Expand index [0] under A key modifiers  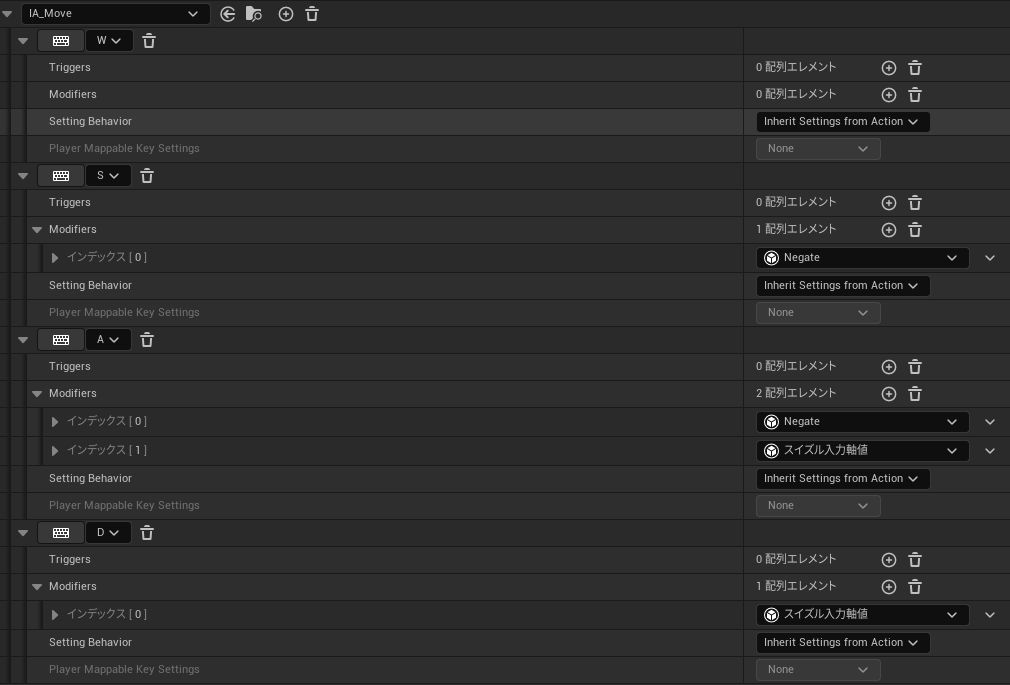[55, 421]
